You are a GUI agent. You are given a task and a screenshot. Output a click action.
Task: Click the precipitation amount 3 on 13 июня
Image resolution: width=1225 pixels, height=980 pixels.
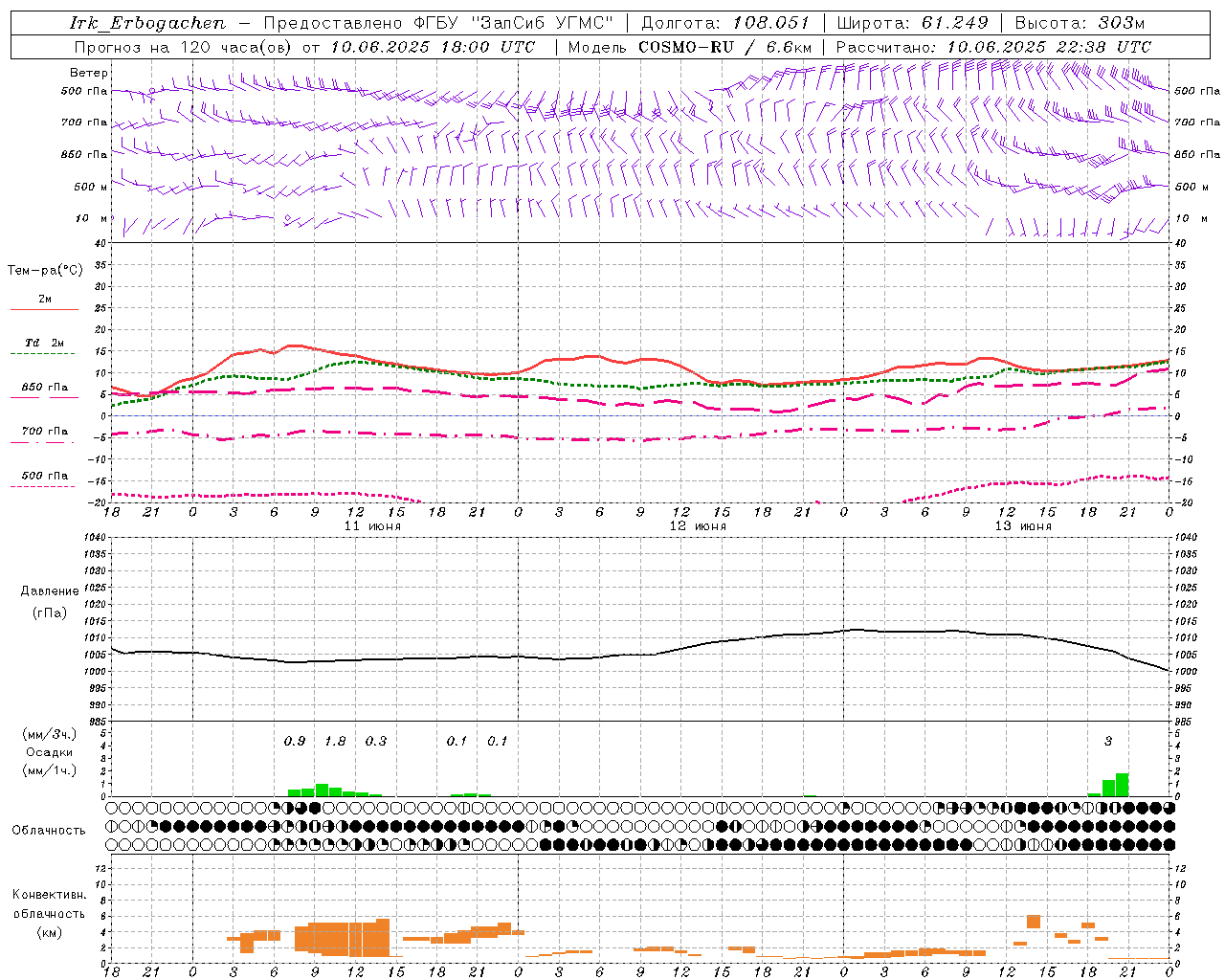click(1108, 741)
